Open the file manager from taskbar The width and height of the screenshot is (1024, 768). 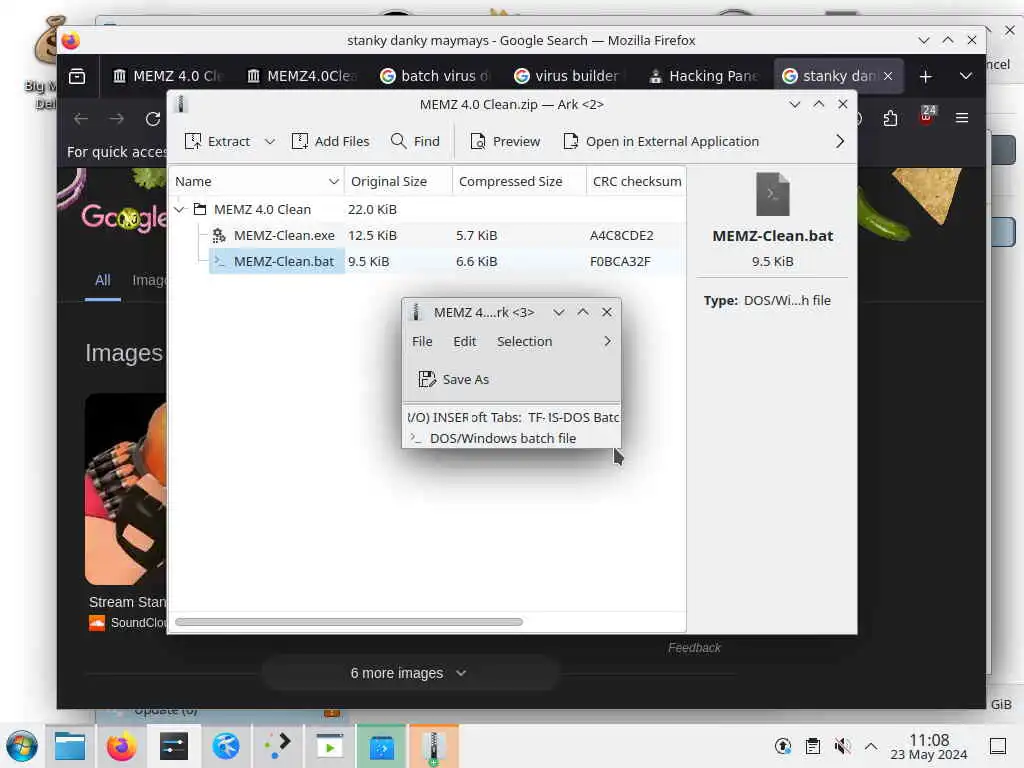pyautogui.click(x=70, y=746)
